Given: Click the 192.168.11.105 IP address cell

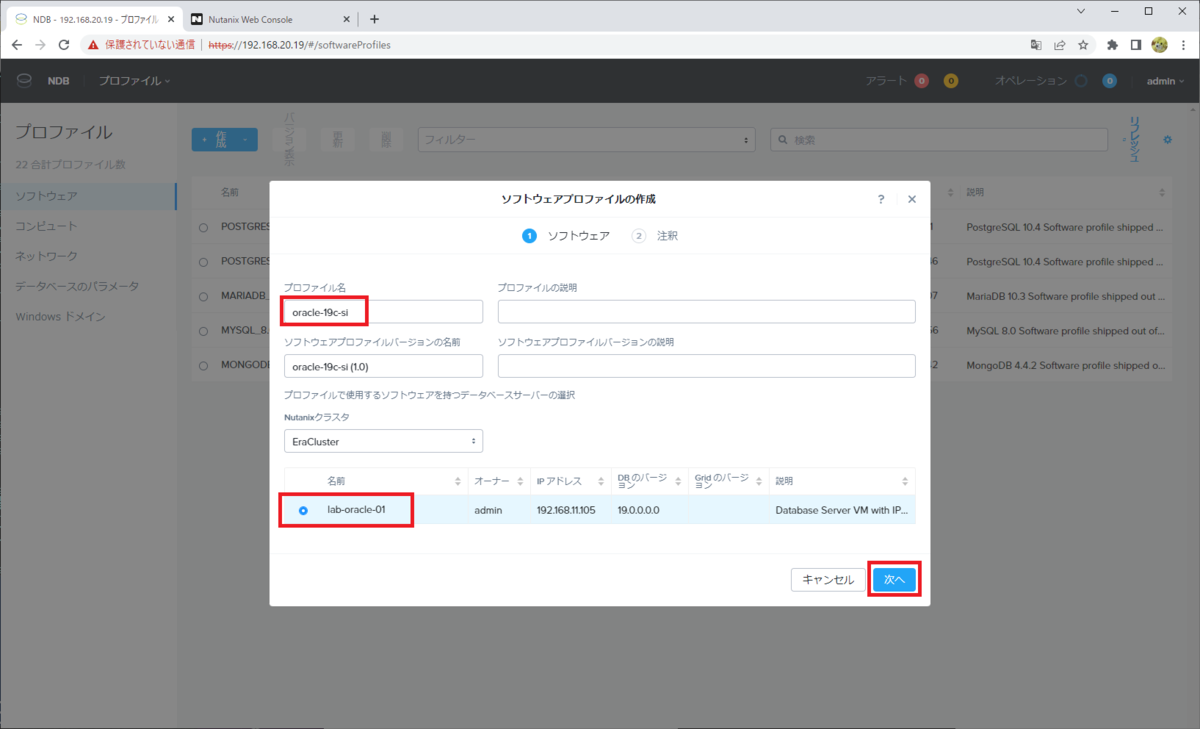Looking at the screenshot, I should [x=566, y=510].
